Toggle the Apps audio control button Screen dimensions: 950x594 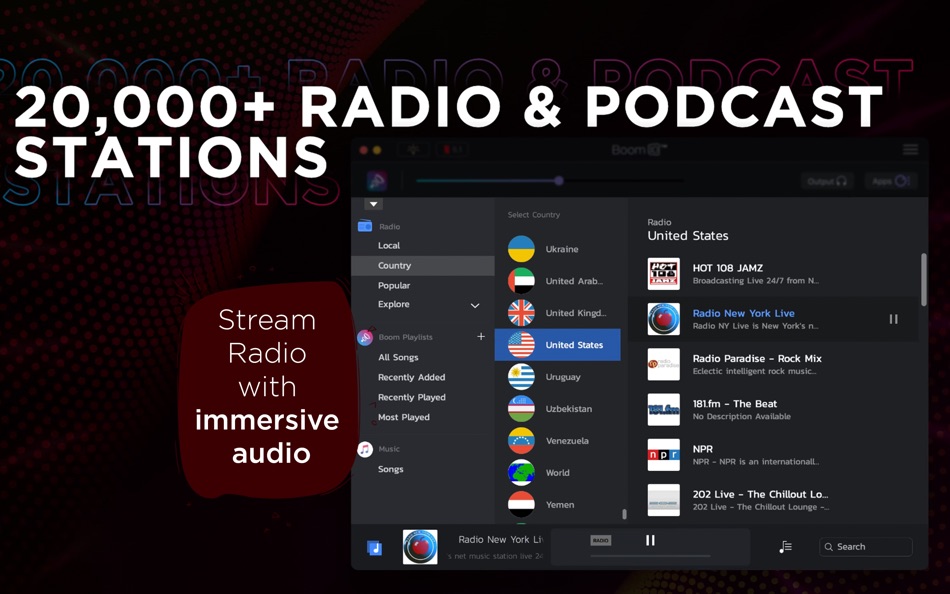click(x=891, y=181)
